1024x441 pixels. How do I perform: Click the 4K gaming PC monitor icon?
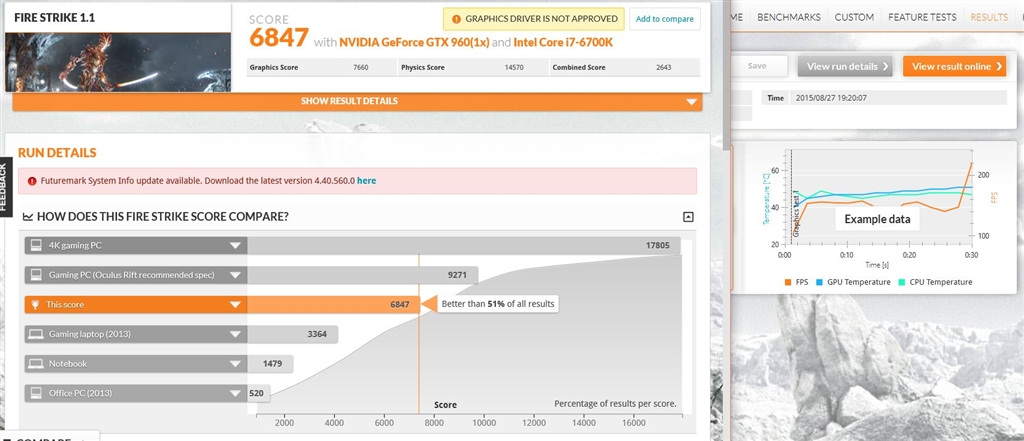coord(37,246)
